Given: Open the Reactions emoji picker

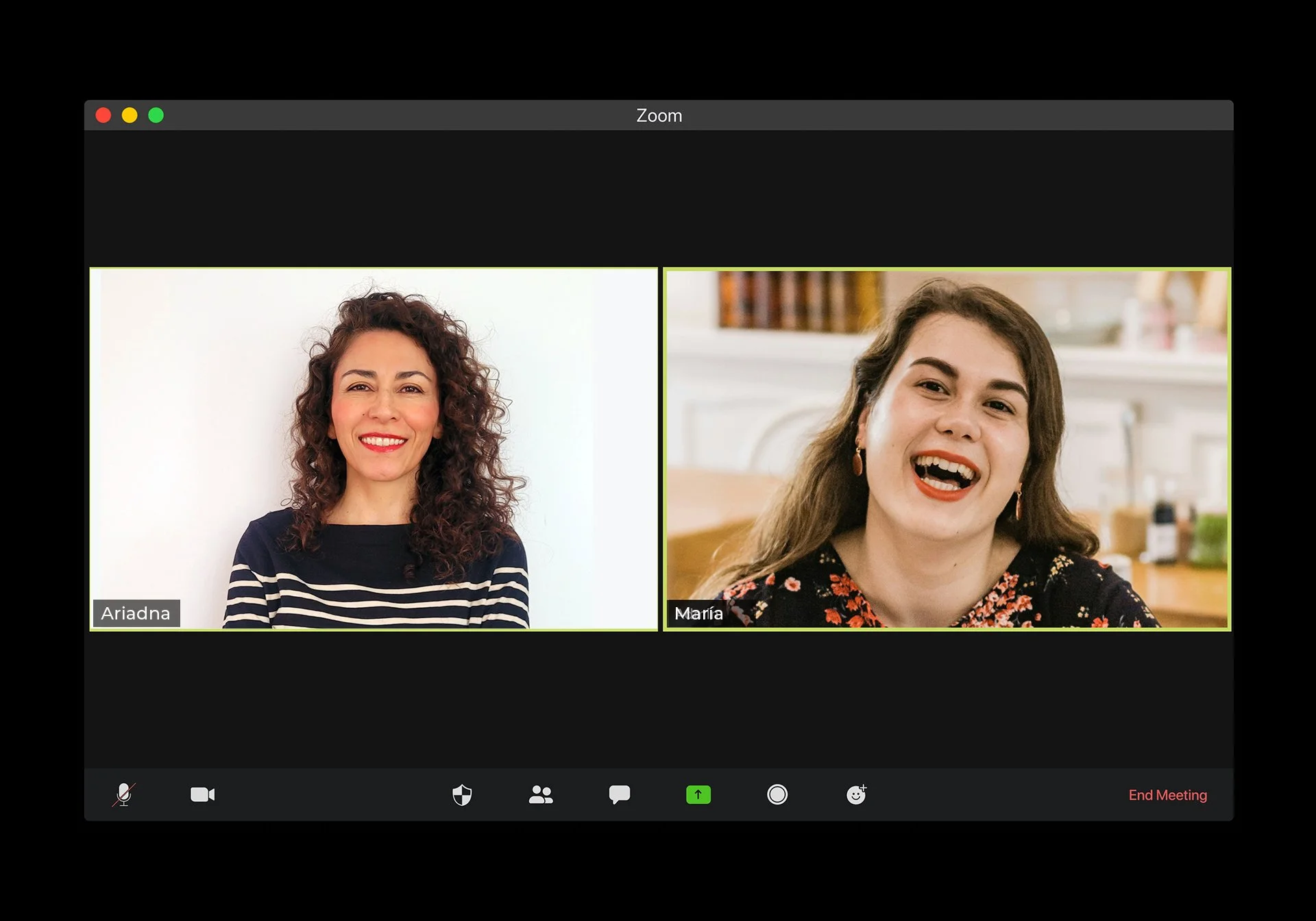Looking at the screenshot, I should coord(857,794).
